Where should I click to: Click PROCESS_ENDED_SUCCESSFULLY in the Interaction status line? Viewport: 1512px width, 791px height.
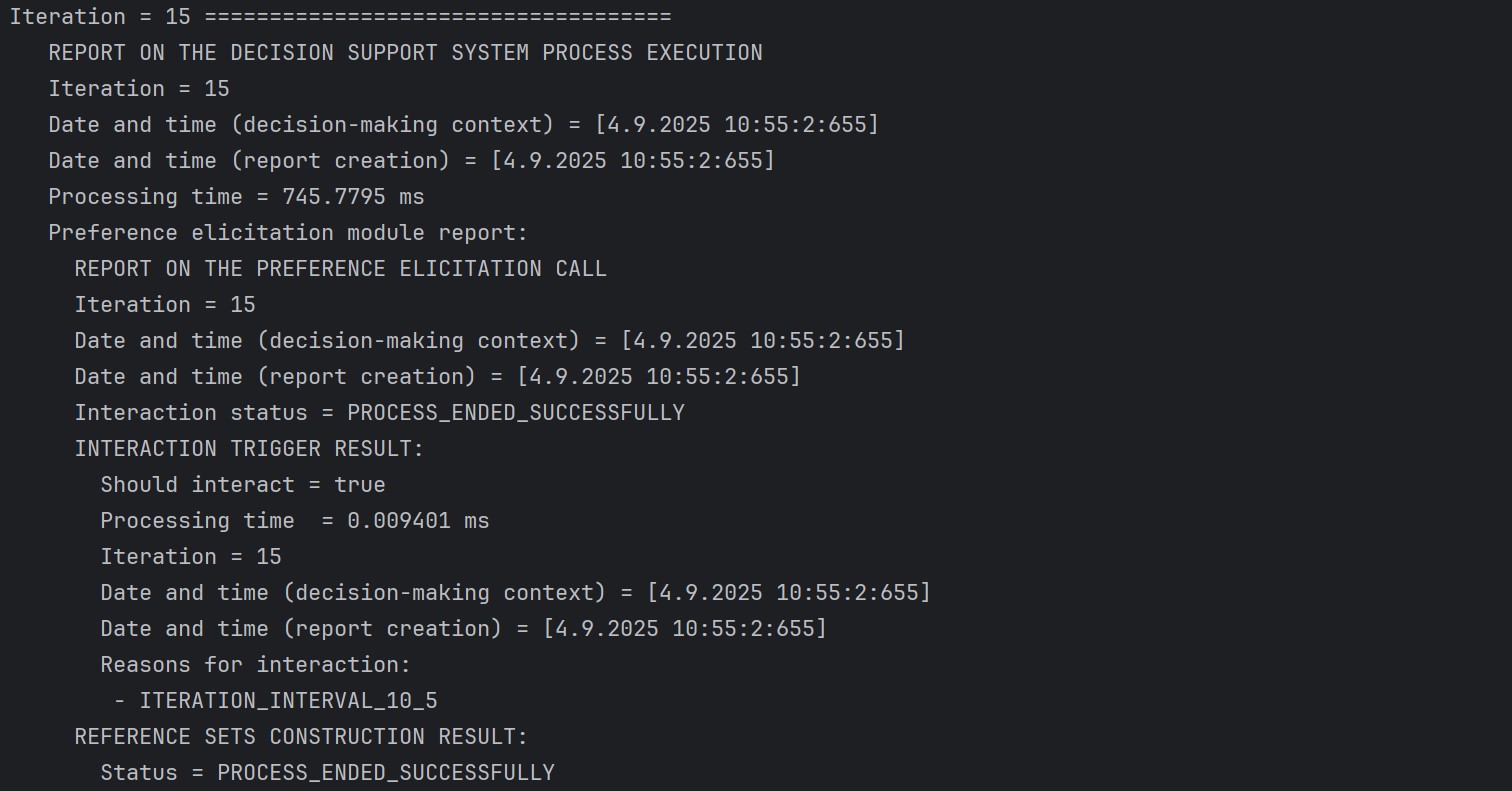click(x=515, y=413)
